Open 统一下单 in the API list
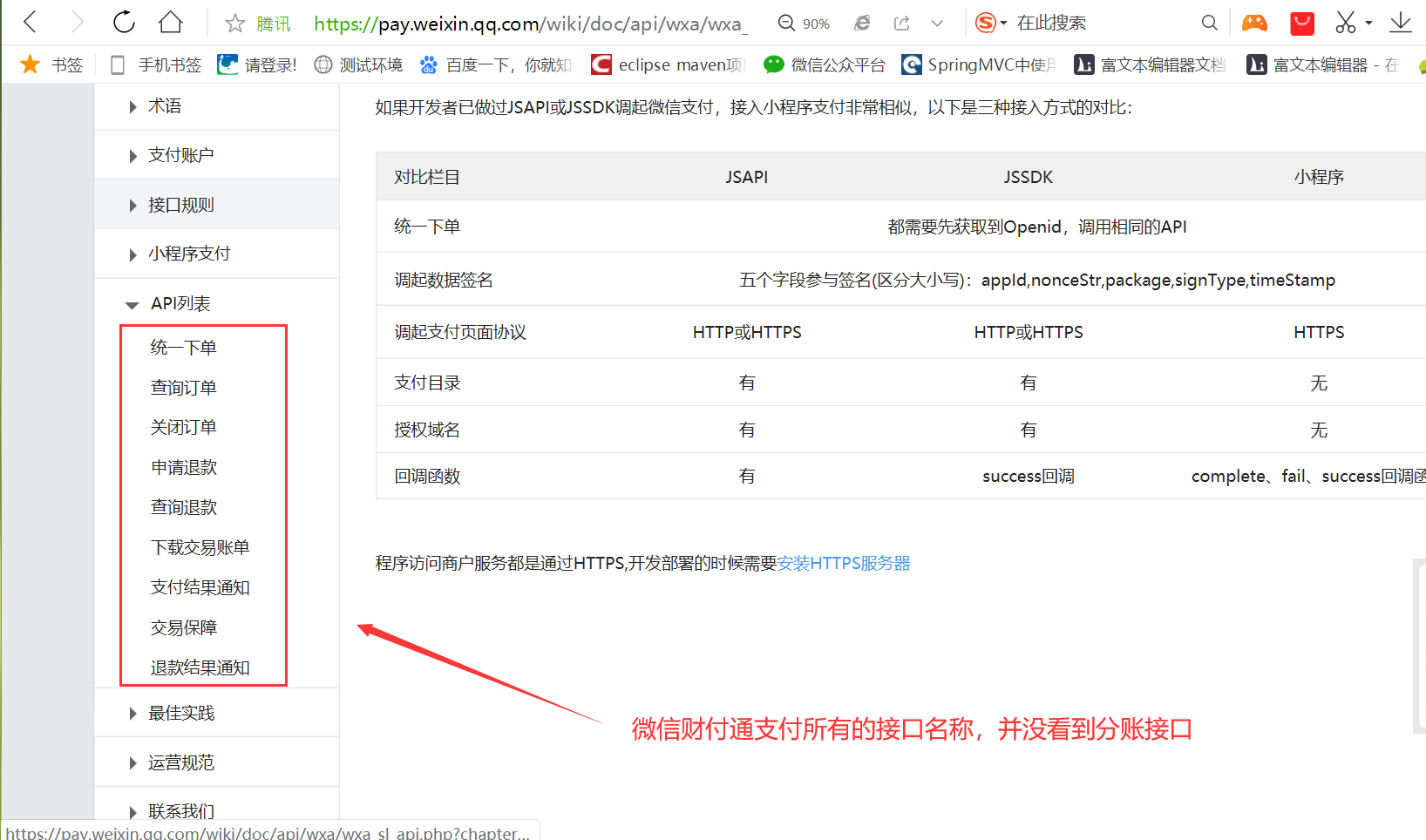1426x840 pixels. (x=183, y=348)
